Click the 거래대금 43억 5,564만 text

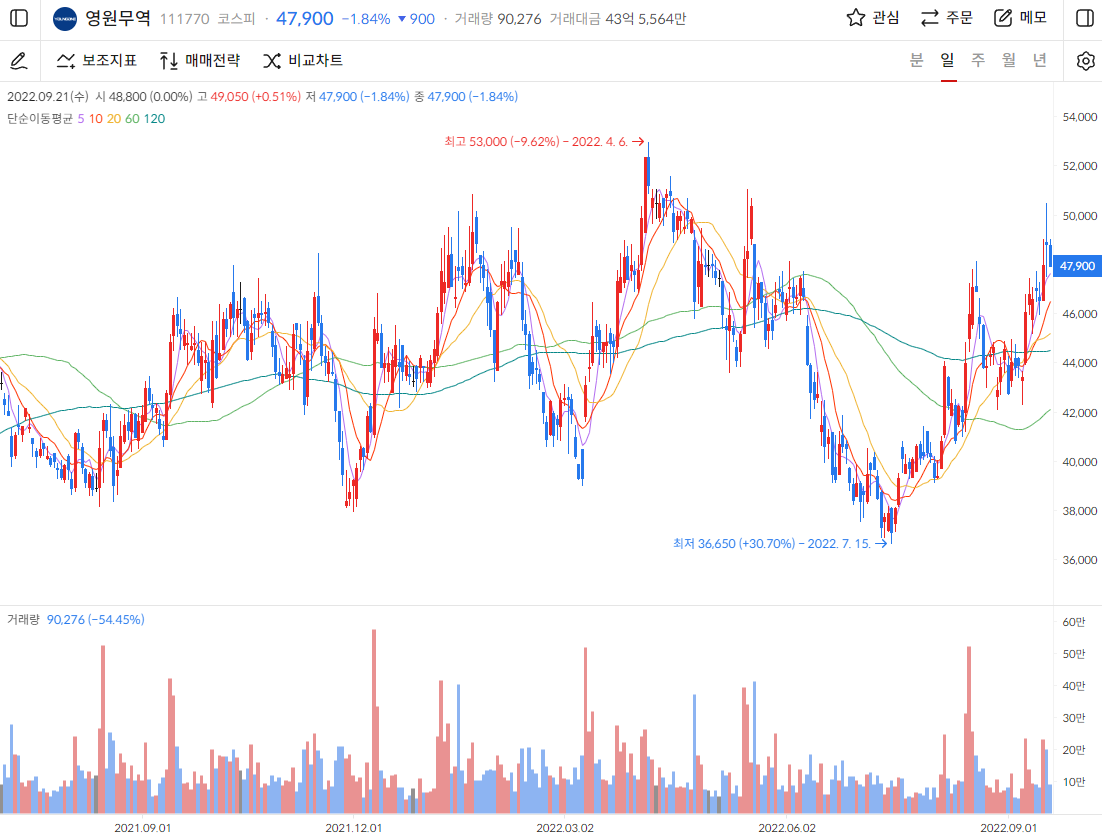[618, 19]
